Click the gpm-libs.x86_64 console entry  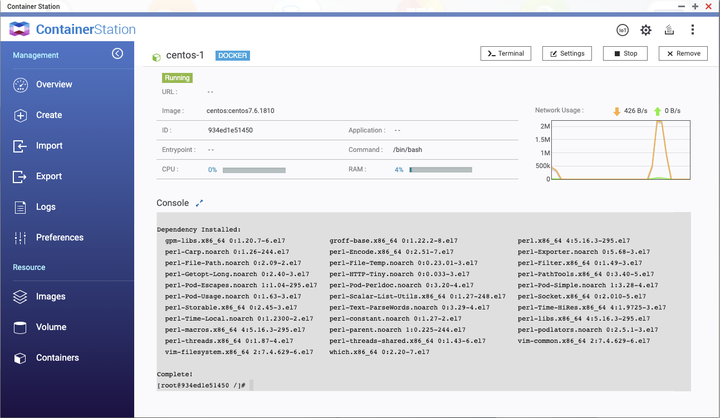225,241
